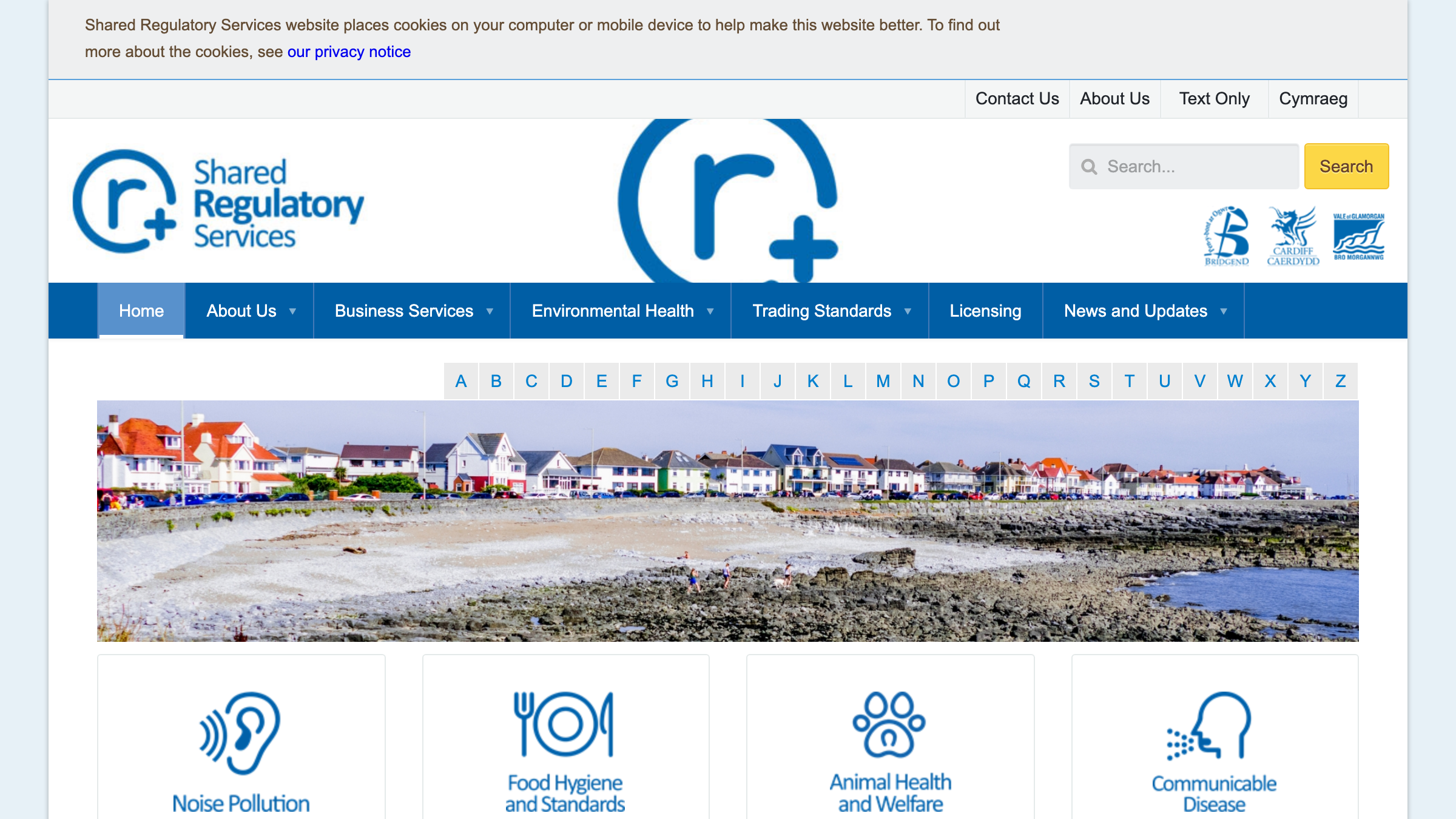Click the yellow Search button
Viewport: 1456px width, 819px height.
coord(1346,166)
